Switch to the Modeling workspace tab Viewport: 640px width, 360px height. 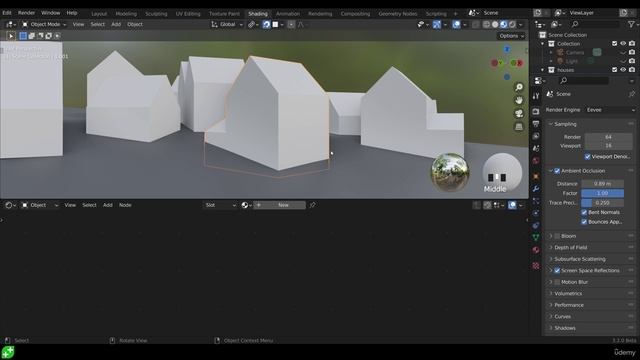coord(126,13)
